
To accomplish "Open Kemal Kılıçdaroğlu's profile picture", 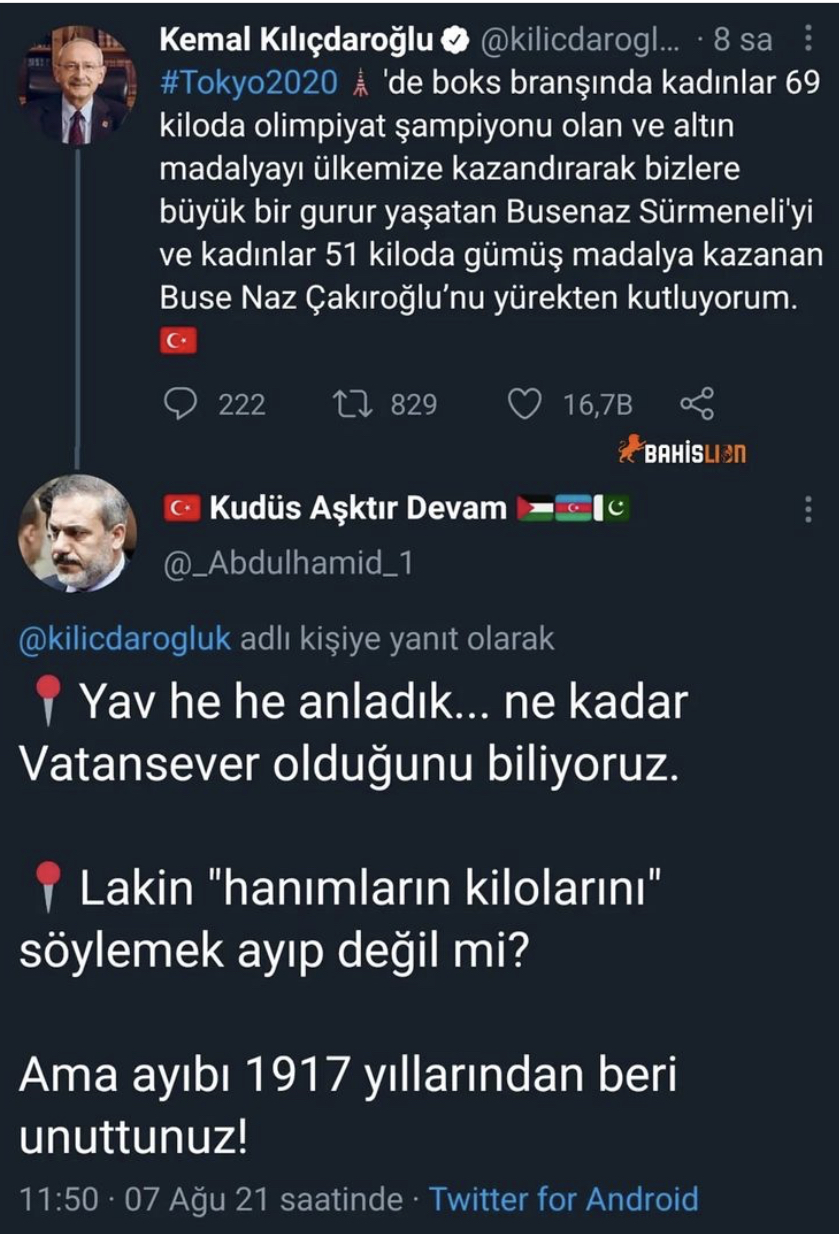I will [x=78, y=84].
